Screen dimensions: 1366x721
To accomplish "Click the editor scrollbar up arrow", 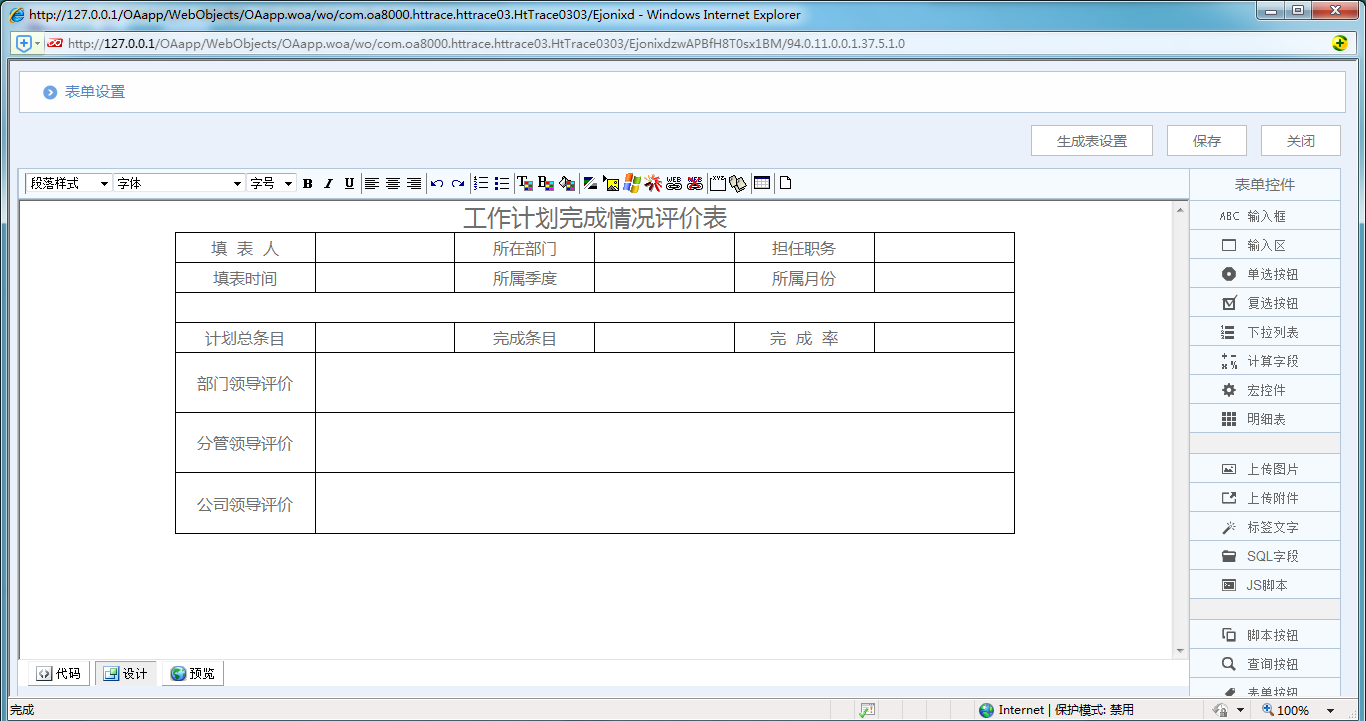I will coord(1180,209).
